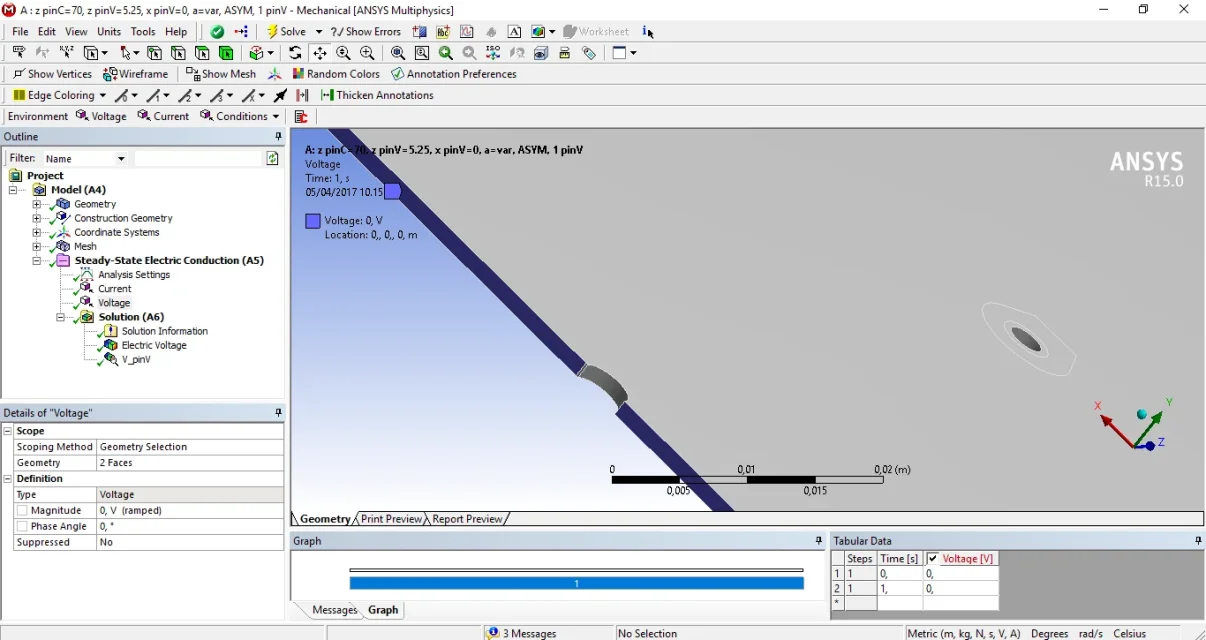Click the blue timeline bar in Graph
This screenshot has width=1206, height=640.
[x=576, y=583]
